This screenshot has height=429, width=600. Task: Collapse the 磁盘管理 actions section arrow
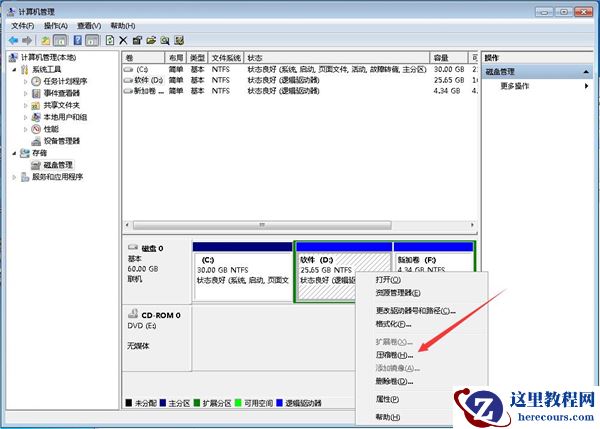(x=586, y=72)
